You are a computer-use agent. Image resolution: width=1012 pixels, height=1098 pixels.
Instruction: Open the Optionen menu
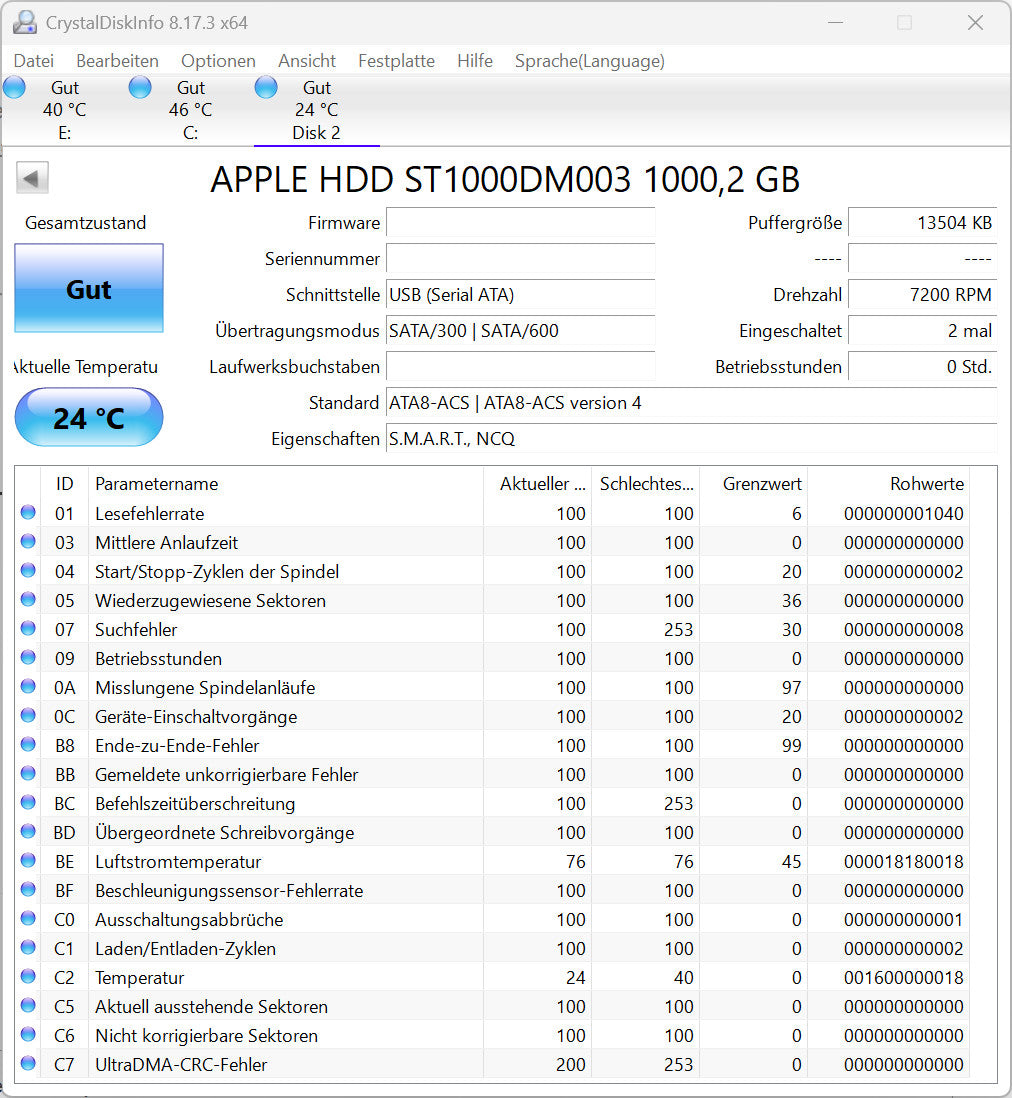218,61
